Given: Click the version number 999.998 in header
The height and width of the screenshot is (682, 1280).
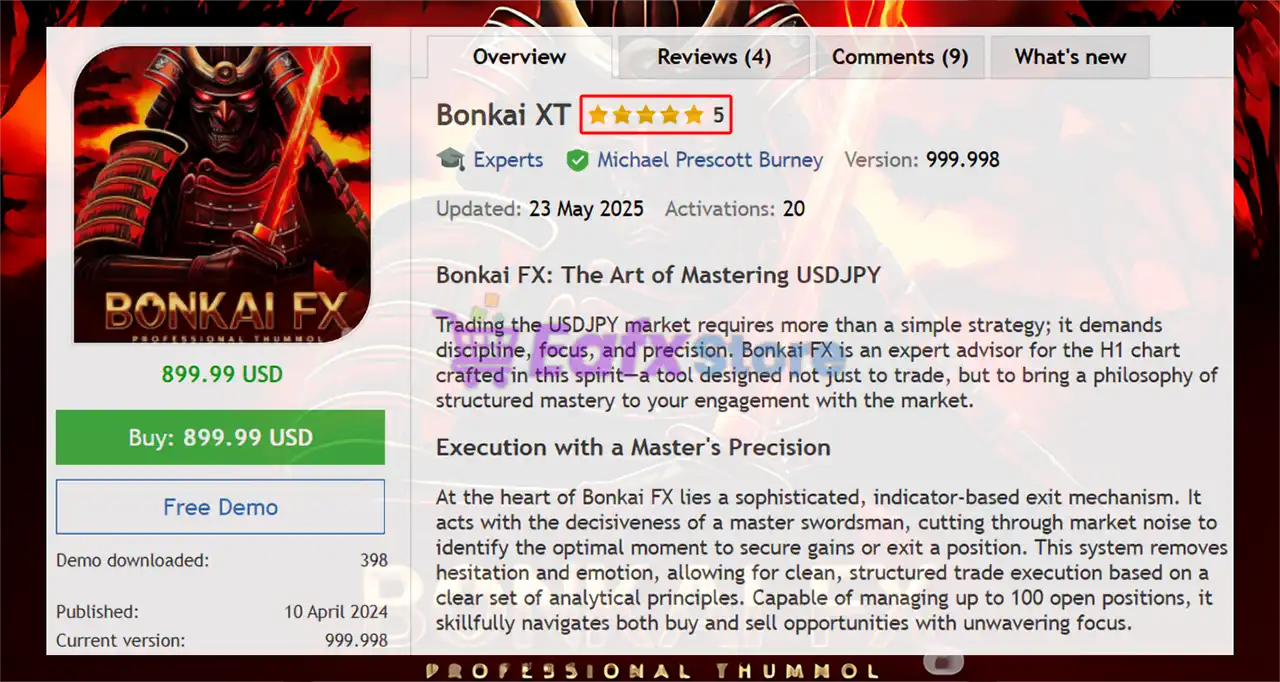Looking at the screenshot, I should 962,160.
